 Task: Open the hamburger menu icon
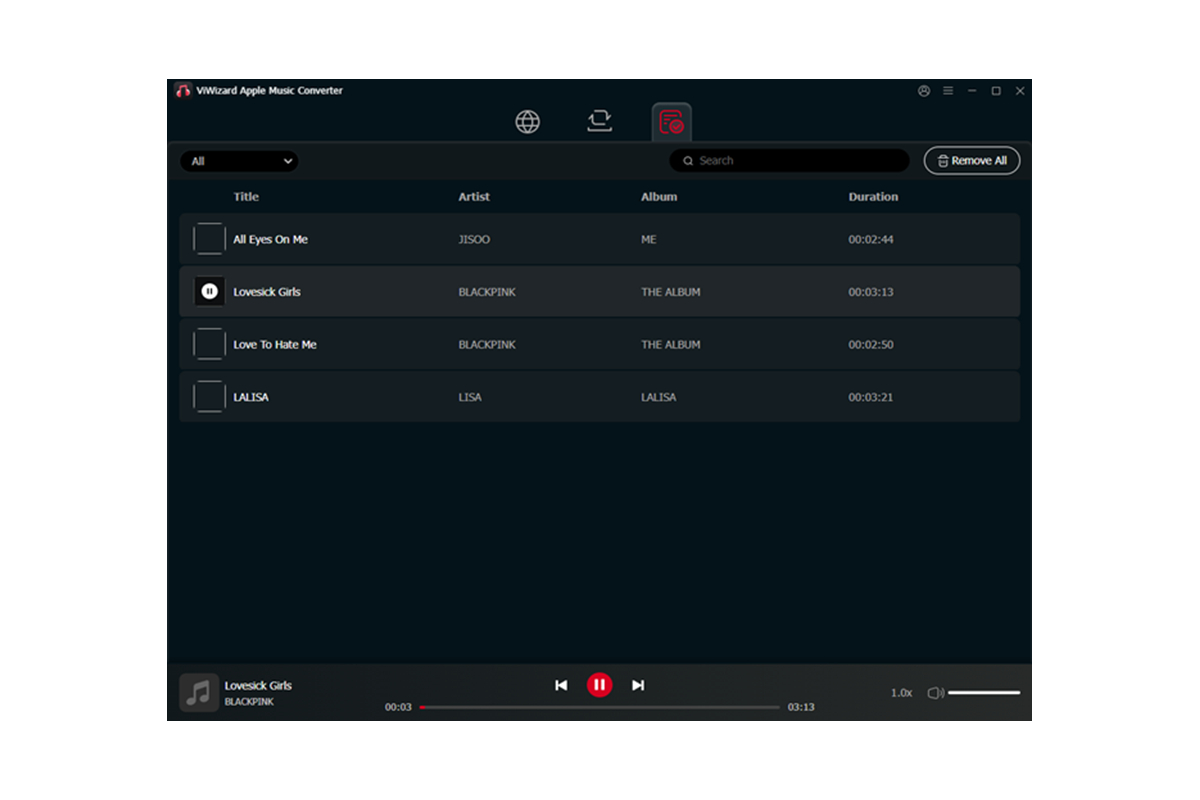[x=948, y=91]
